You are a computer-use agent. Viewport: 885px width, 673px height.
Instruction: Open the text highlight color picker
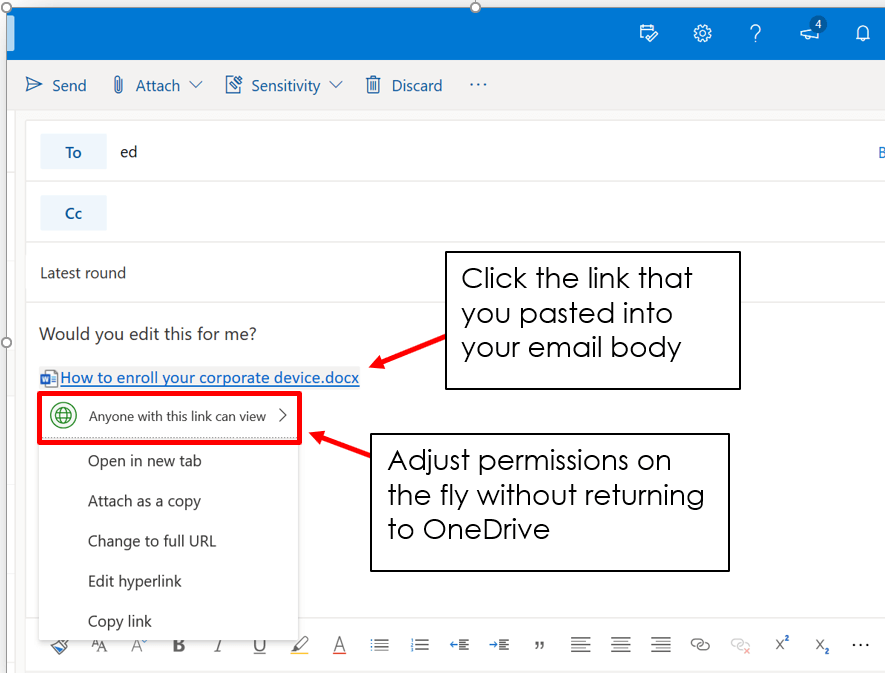pyautogui.click(x=299, y=645)
